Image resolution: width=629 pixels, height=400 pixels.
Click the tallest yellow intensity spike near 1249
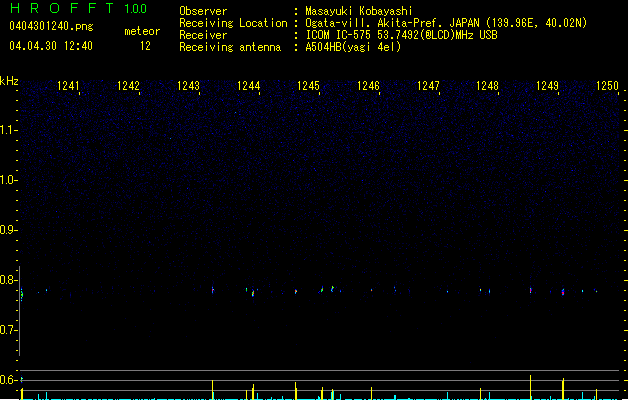tap(530, 387)
